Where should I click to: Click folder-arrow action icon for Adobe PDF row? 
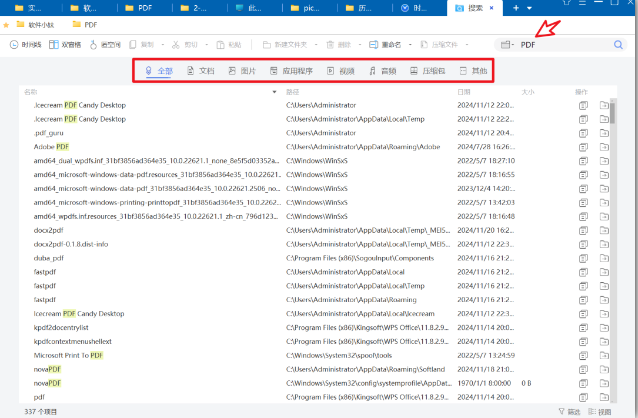[x=604, y=147]
